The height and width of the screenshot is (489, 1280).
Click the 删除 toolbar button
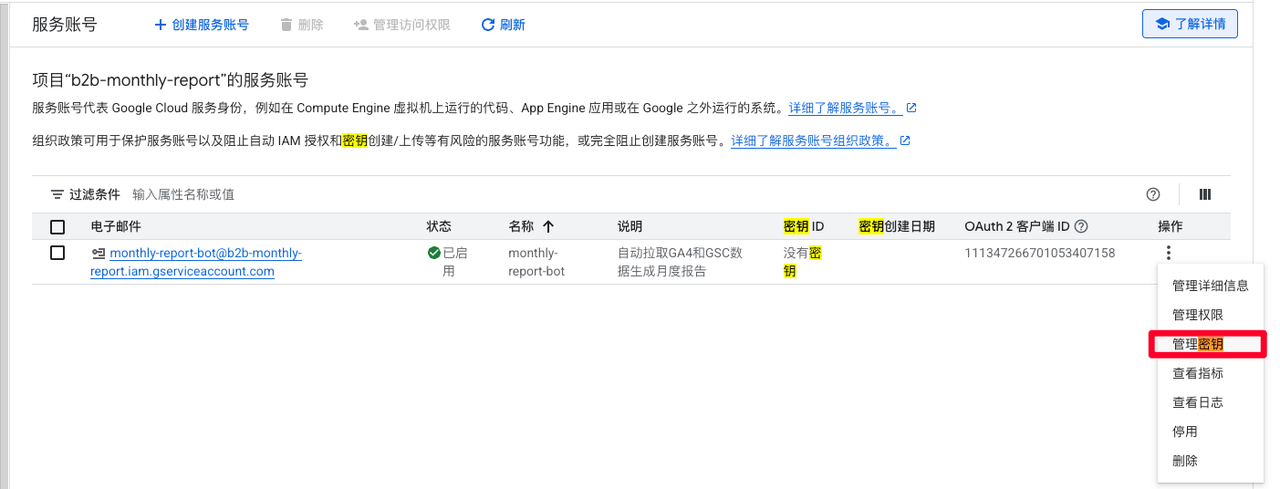pos(301,25)
